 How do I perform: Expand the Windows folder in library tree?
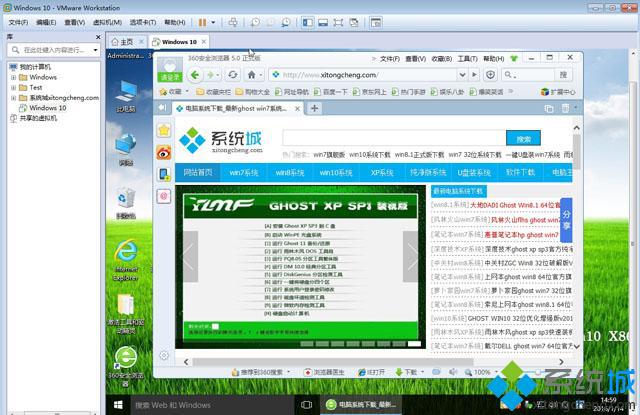[x=13, y=77]
